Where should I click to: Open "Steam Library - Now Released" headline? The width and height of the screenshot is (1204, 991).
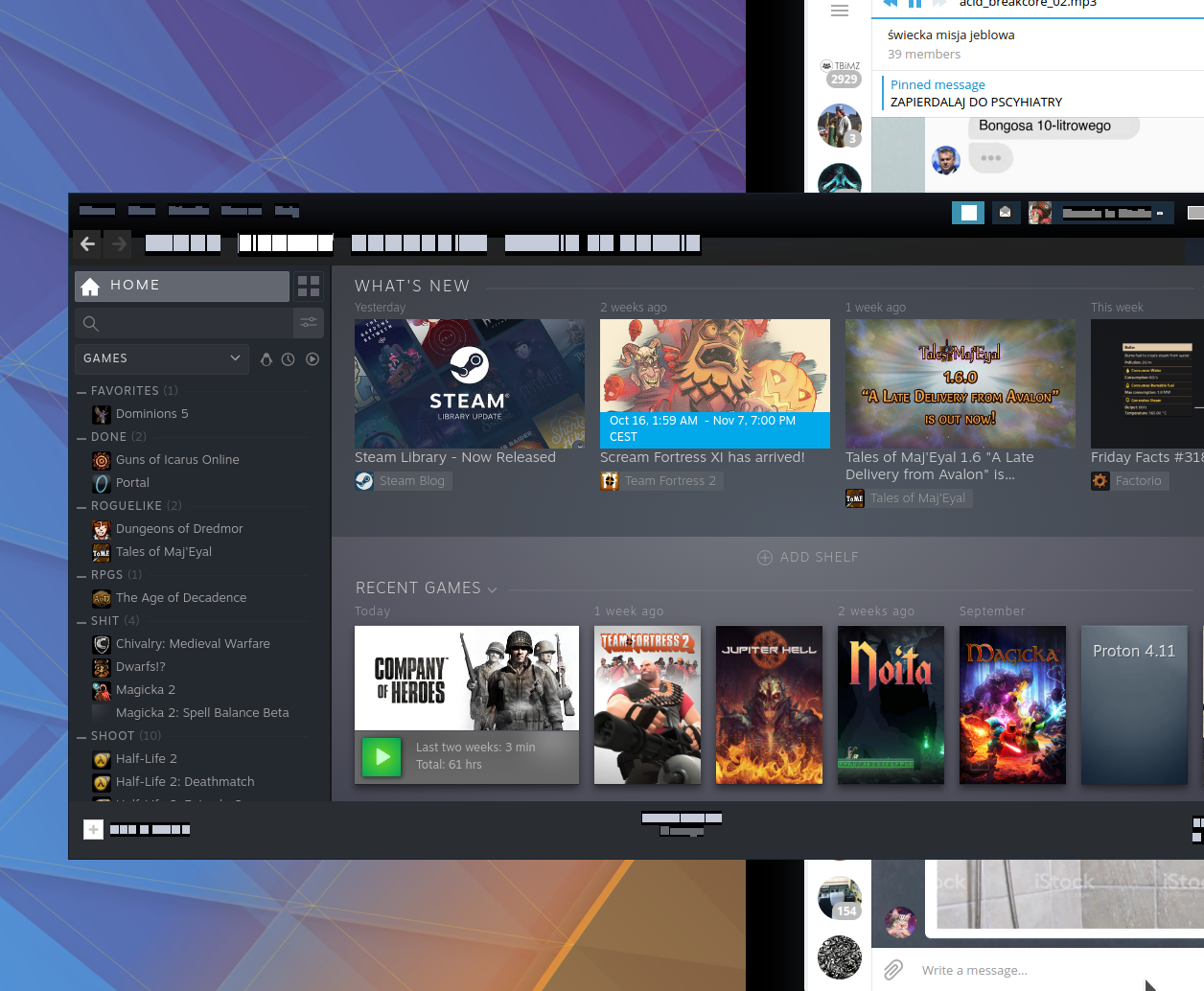click(x=455, y=458)
